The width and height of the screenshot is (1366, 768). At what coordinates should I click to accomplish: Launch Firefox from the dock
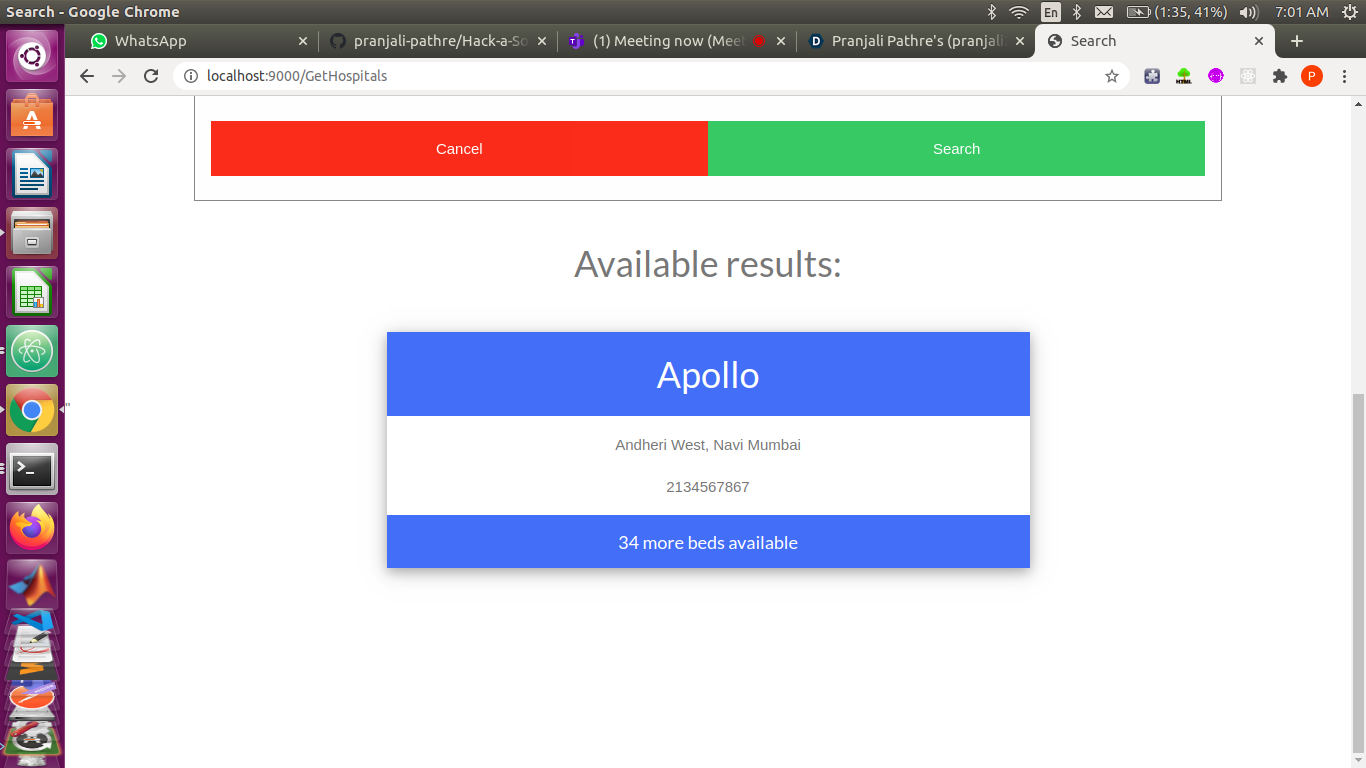tap(32, 528)
